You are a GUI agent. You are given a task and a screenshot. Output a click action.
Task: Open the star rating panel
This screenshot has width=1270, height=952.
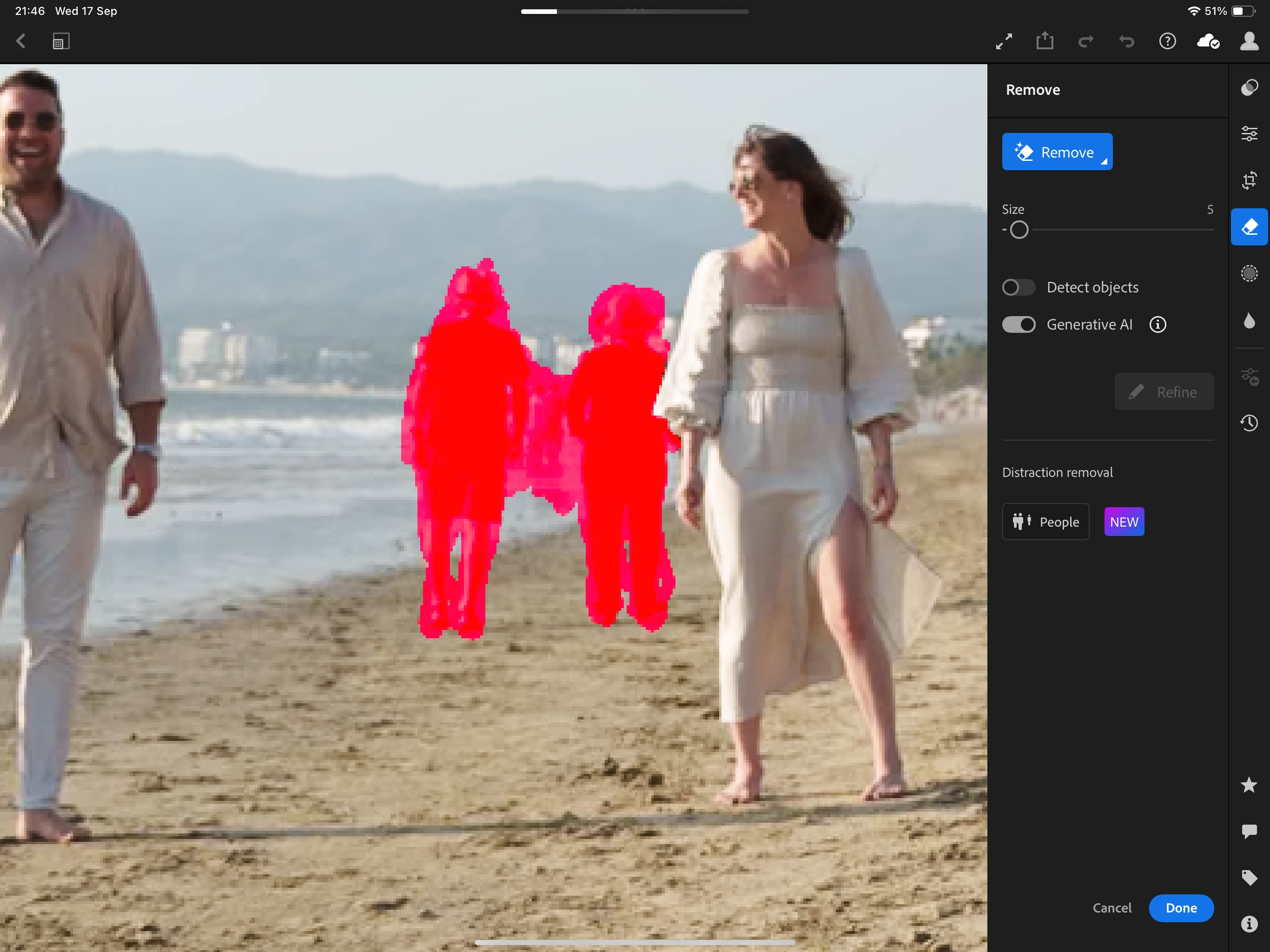pyautogui.click(x=1249, y=785)
